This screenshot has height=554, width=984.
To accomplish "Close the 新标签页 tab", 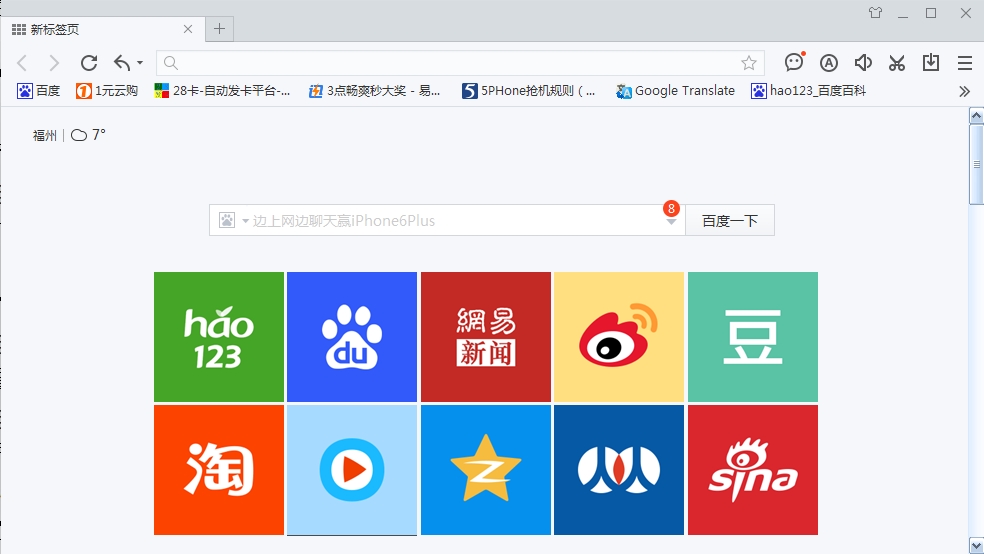I will pos(188,29).
